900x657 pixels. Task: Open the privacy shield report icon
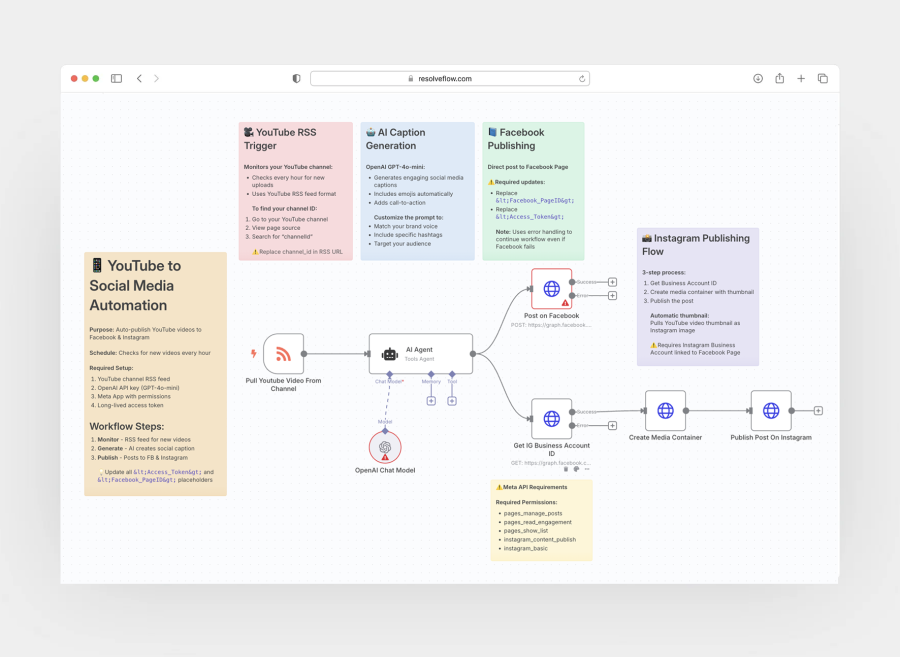pos(296,79)
